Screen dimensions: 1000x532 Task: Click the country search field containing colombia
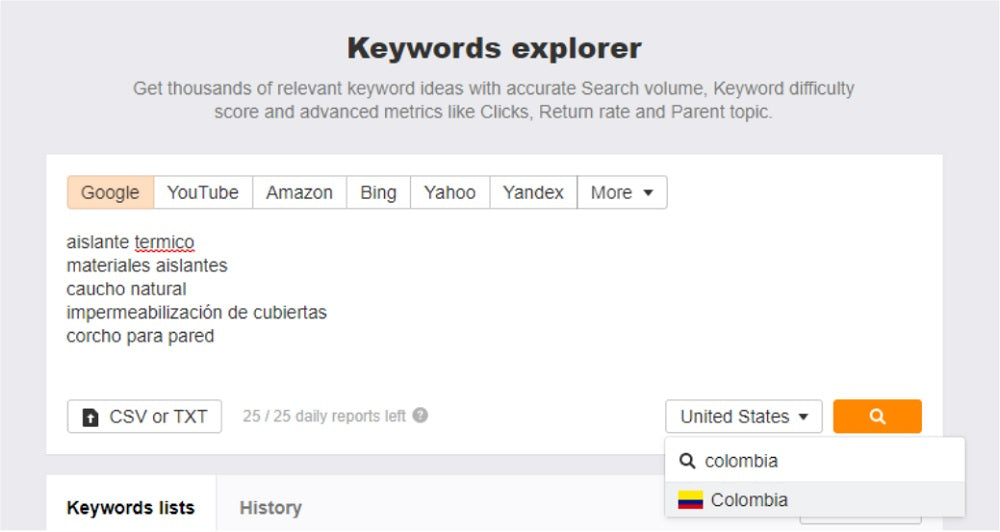(x=814, y=461)
